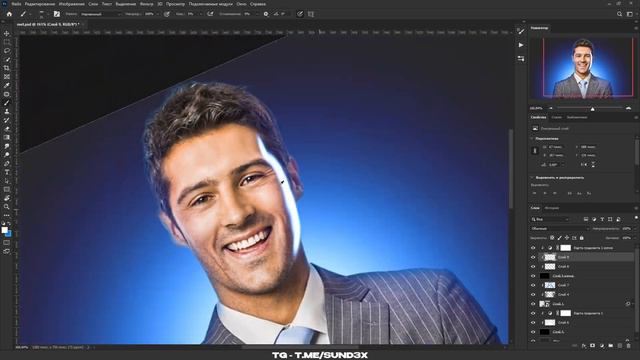Open the blend mode dropdown in Layers panel
Viewport: 640px width, 360px height.
pos(560,229)
